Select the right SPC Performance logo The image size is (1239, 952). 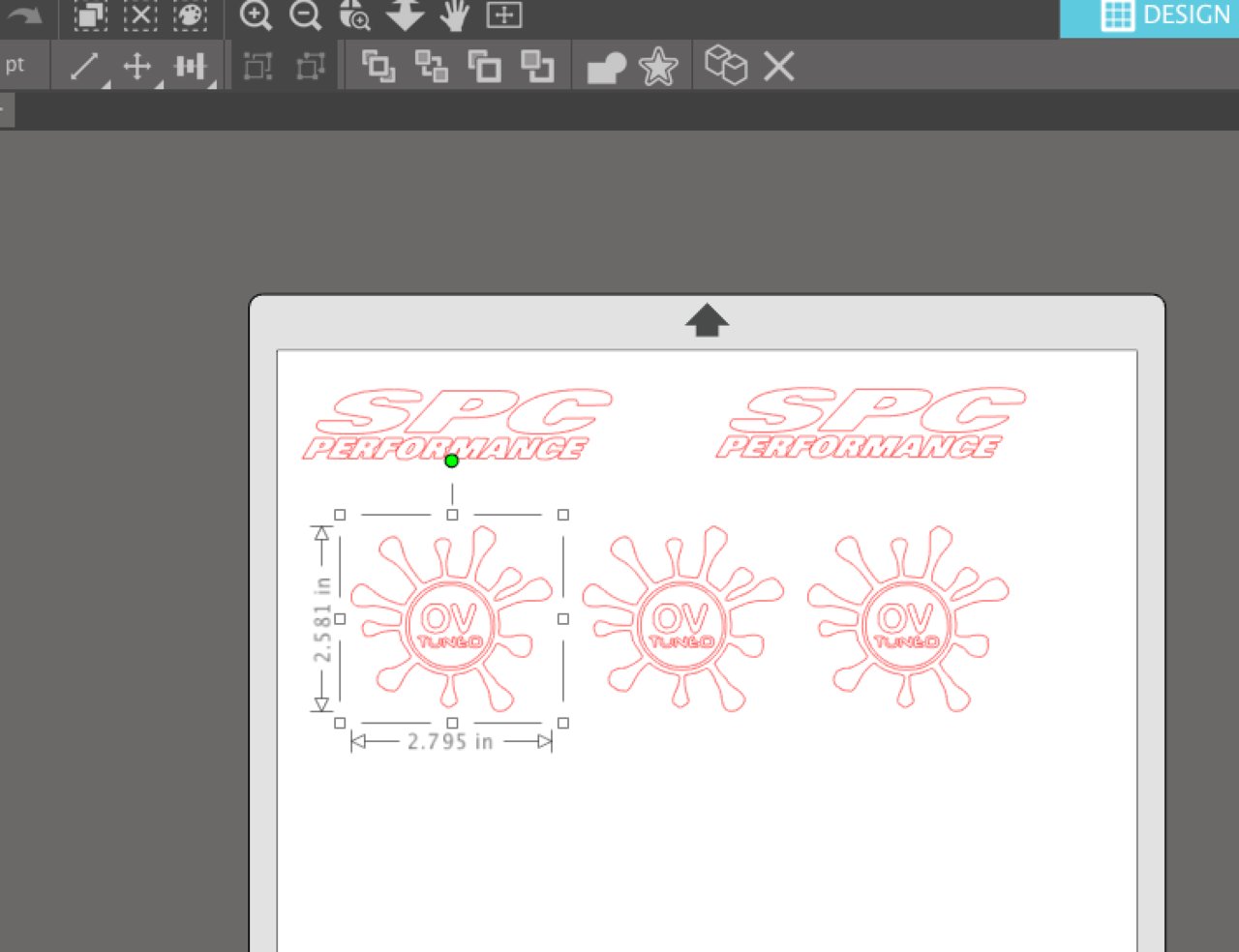point(870,422)
